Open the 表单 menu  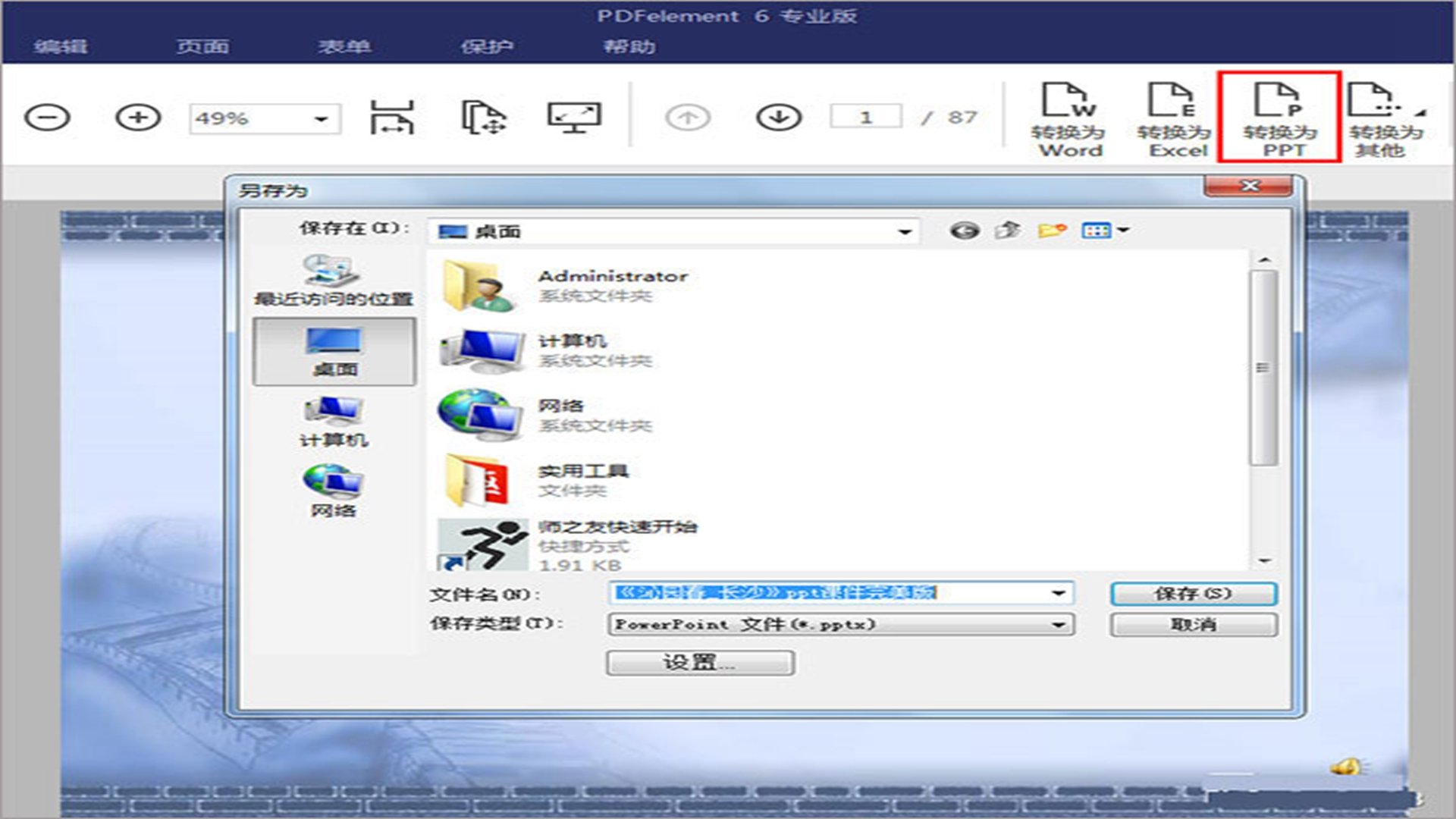(x=344, y=46)
